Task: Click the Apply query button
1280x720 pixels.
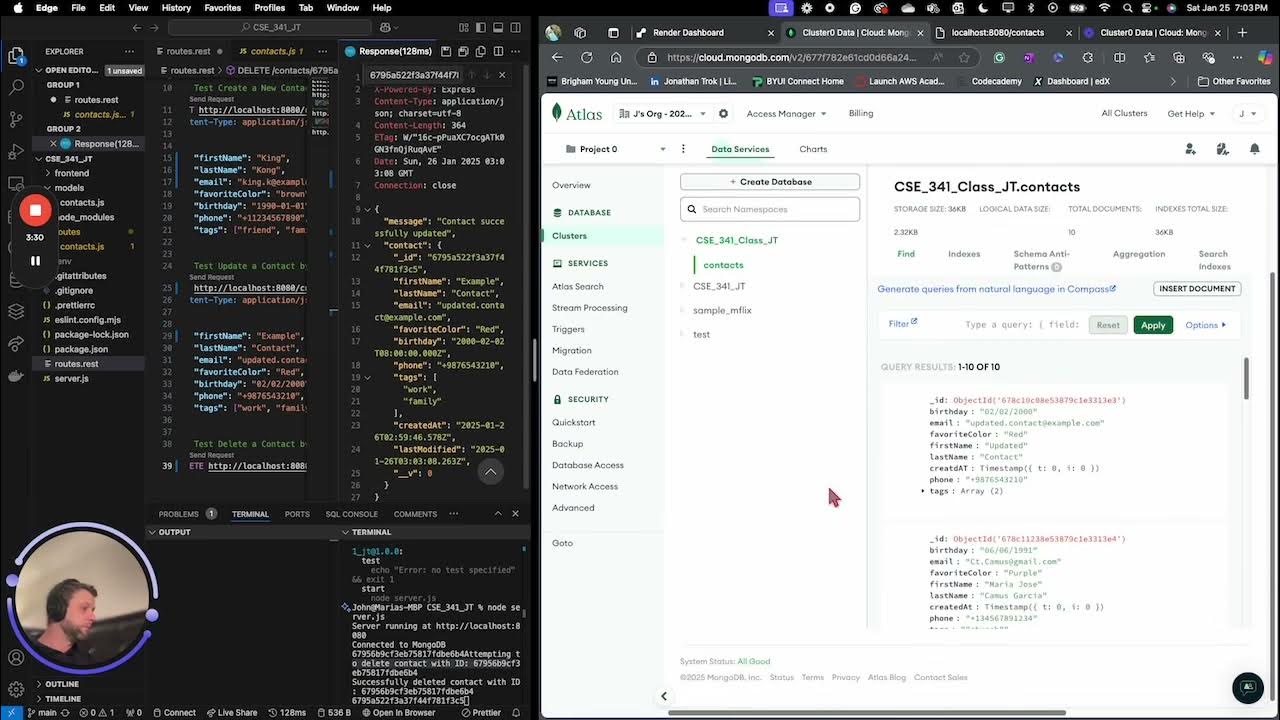Action: pos(1153,325)
